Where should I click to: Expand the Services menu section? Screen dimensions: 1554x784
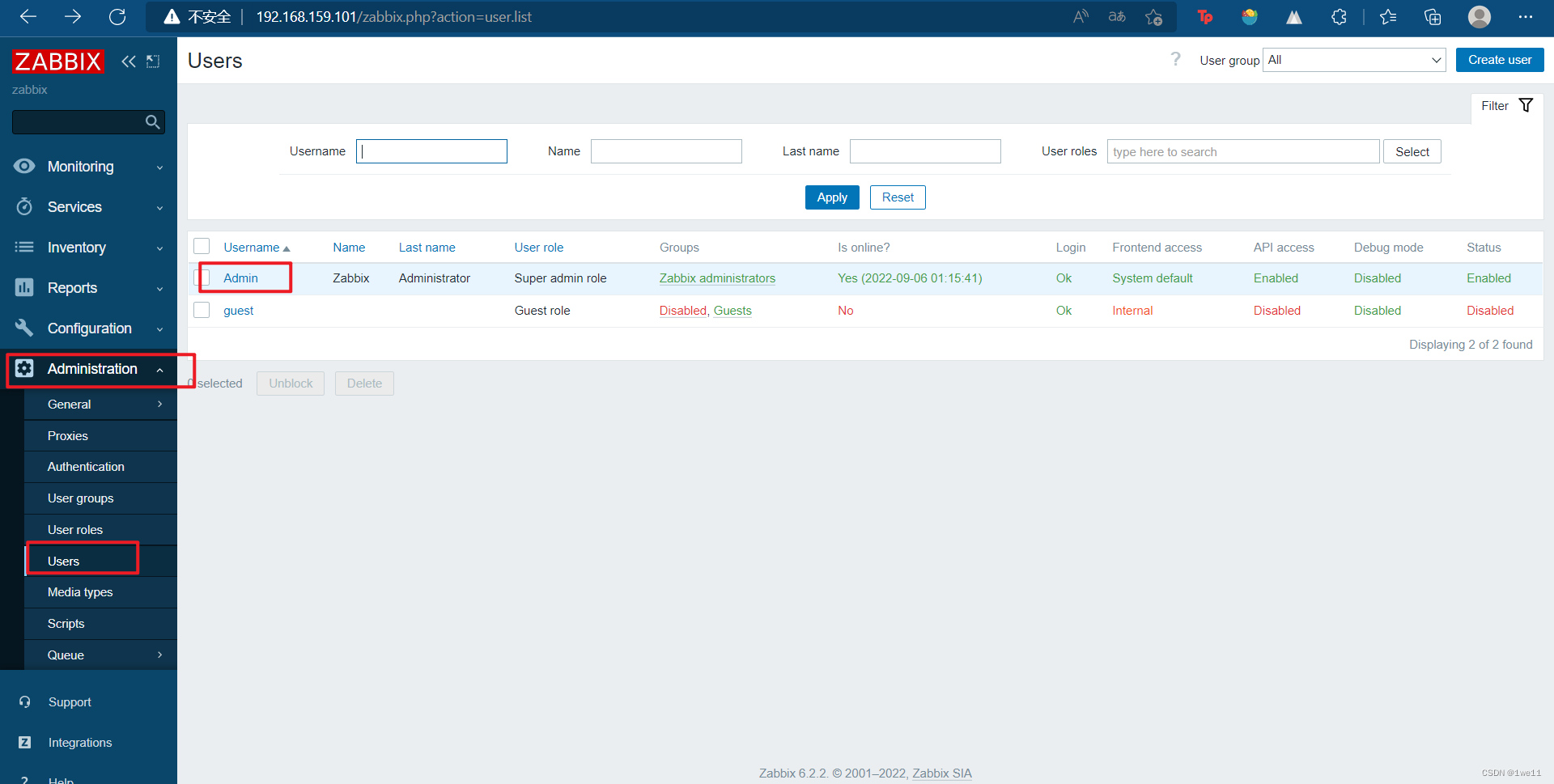[x=159, y=208]
